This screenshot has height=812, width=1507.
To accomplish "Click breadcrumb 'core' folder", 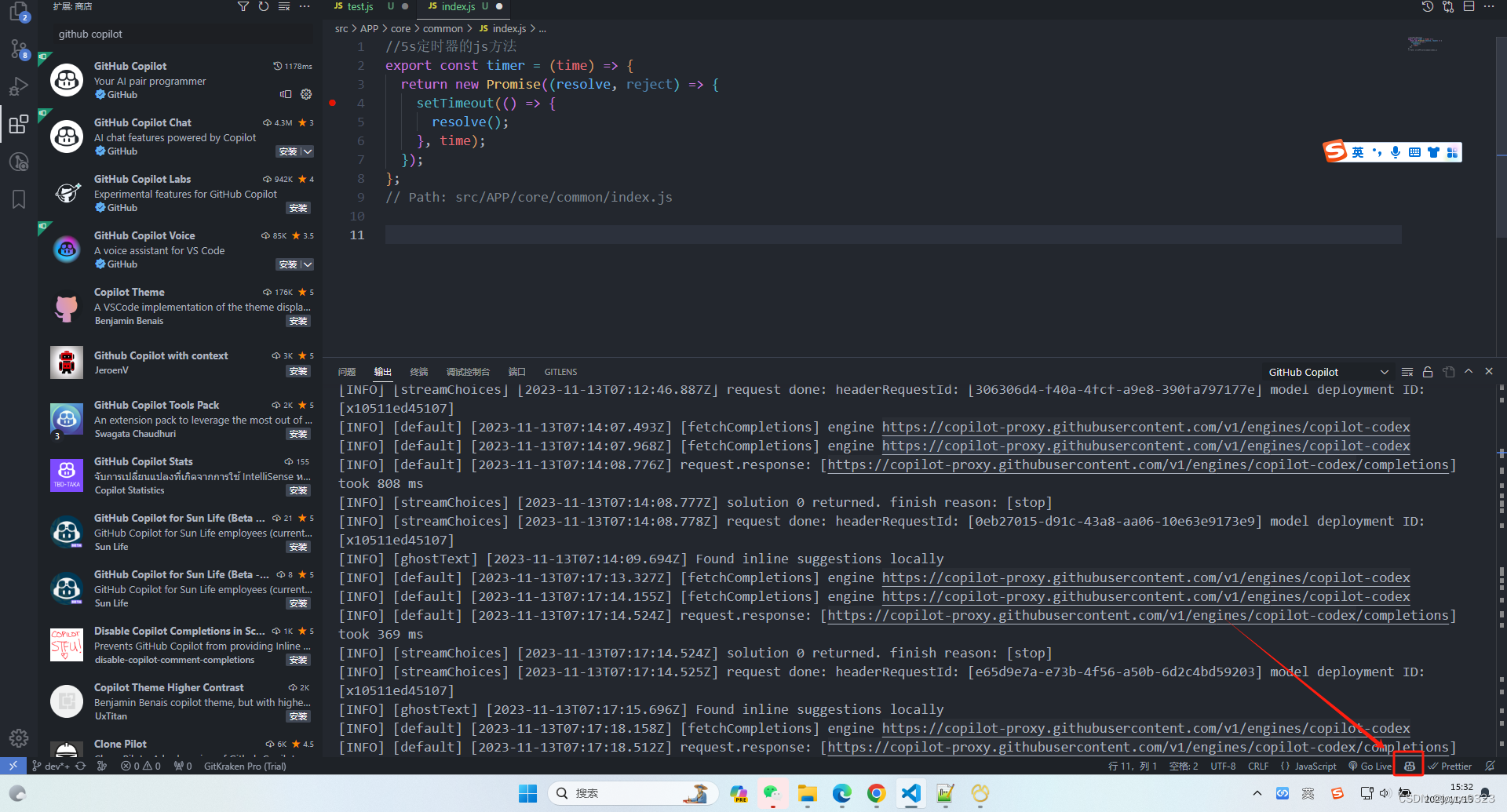I will point(401,28).
